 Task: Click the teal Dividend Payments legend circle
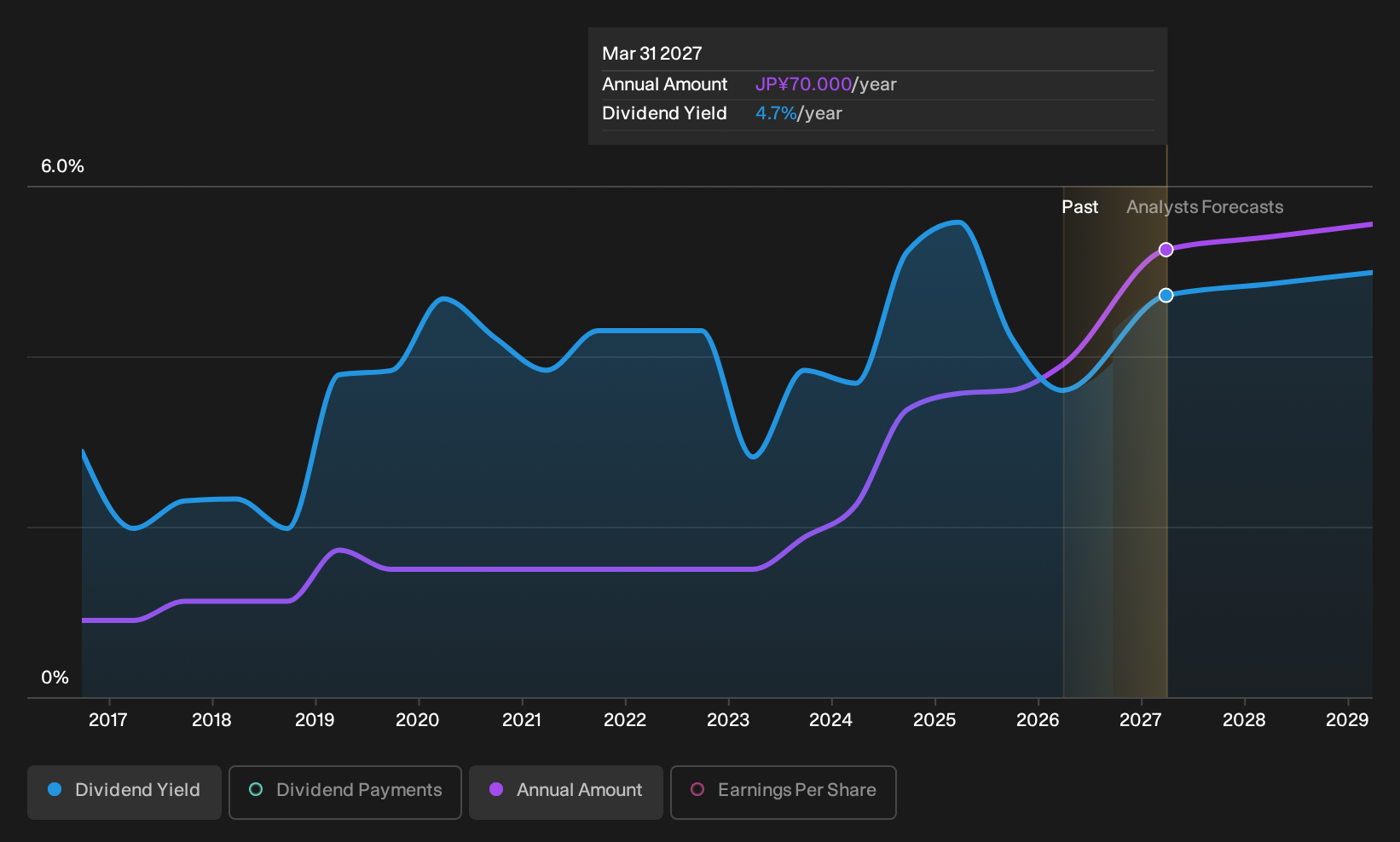pos(256,789)
